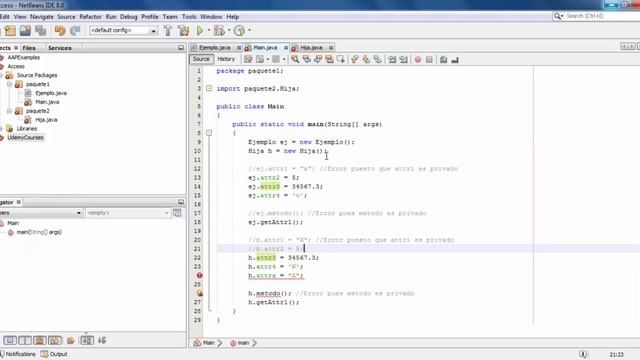Click the Uncomment lines icon in editor toolbar
640x360 pixels.
(455, 60)
